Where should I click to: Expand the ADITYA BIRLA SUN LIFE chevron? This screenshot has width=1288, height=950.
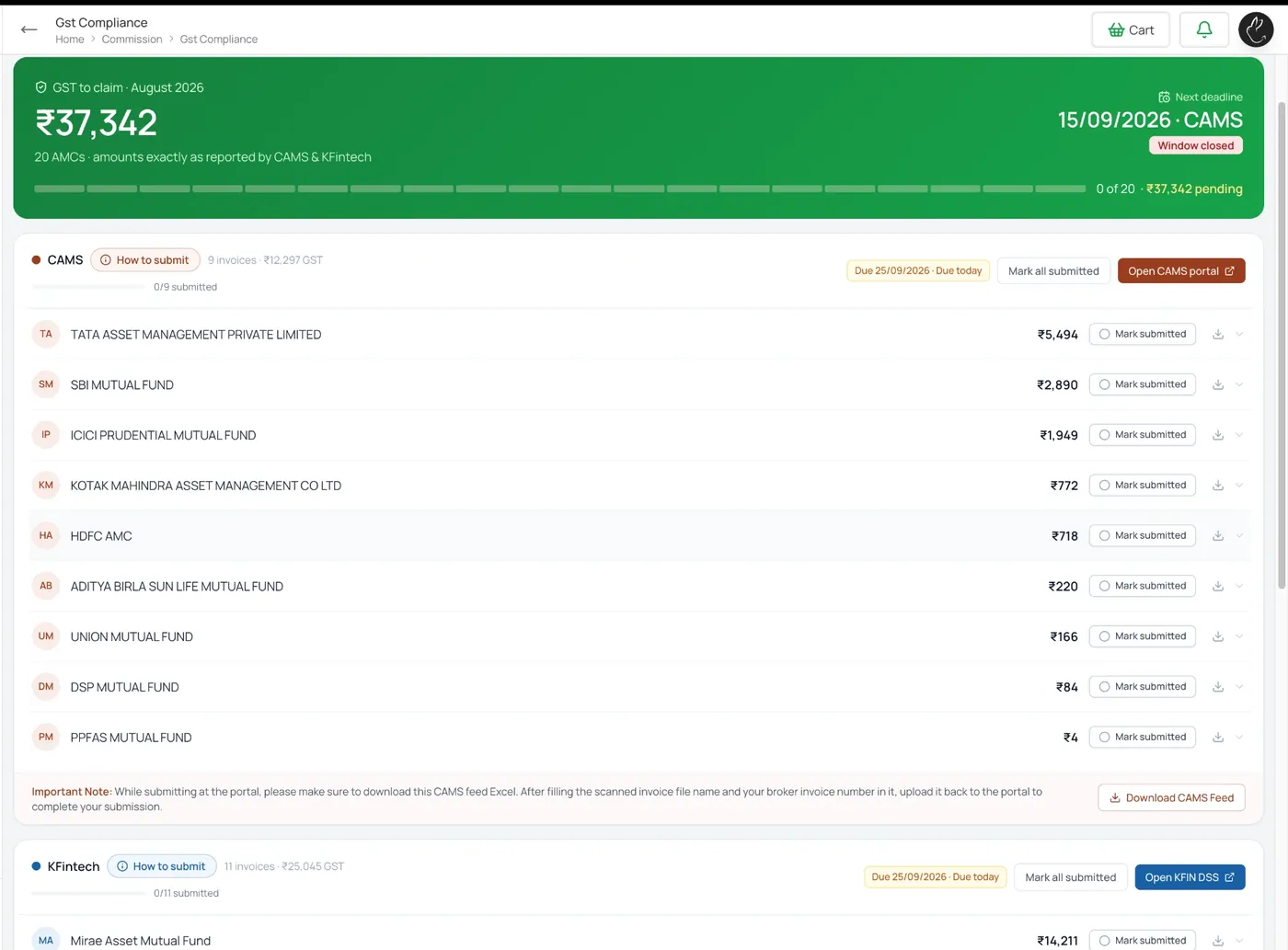(x=1239, y=587)
